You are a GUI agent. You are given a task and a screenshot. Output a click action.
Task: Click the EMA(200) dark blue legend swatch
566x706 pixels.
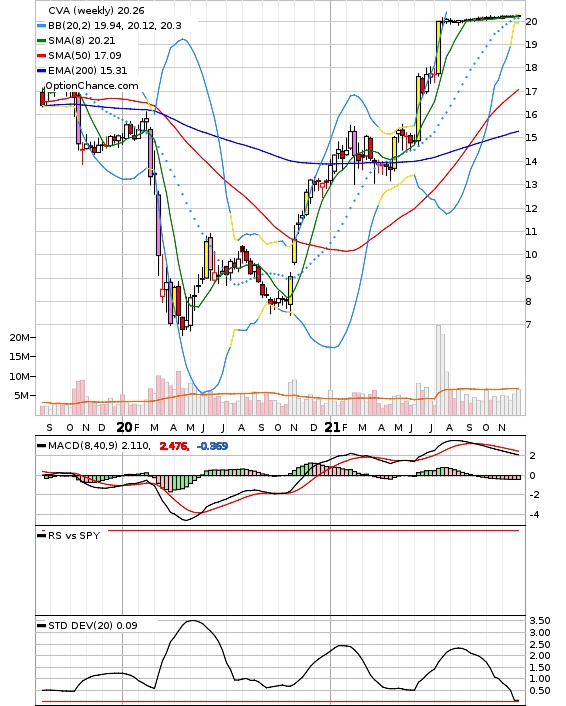41,70
